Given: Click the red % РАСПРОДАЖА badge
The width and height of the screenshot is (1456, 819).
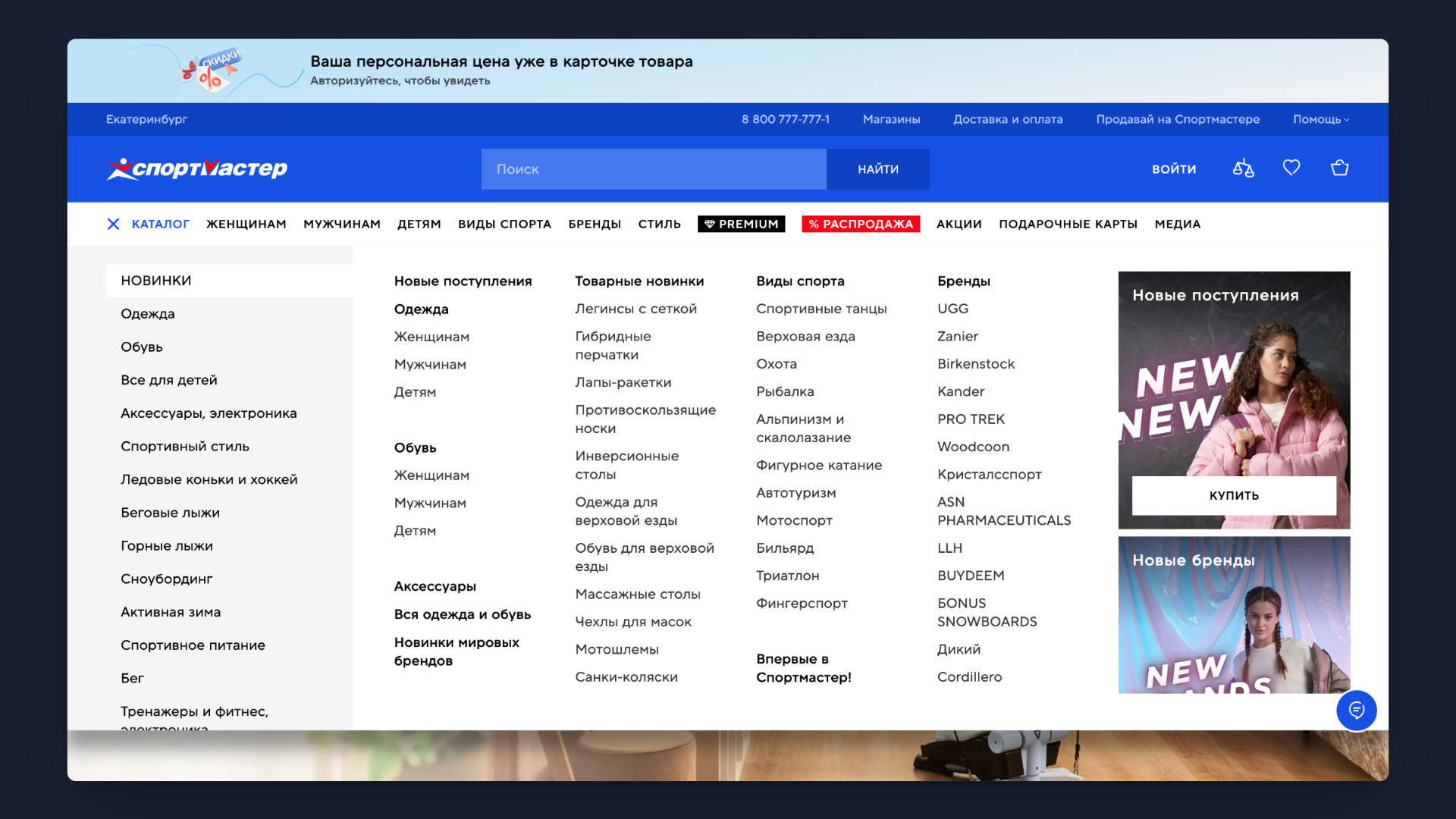Looking at the screenshot, I should [x=861, y=224].
